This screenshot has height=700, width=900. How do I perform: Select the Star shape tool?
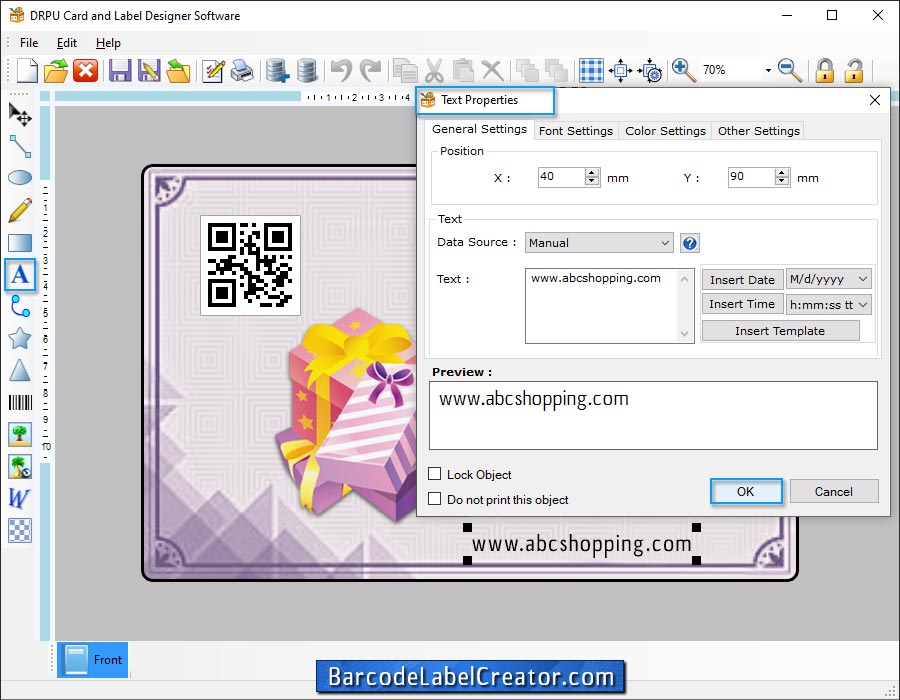(20, 339)
